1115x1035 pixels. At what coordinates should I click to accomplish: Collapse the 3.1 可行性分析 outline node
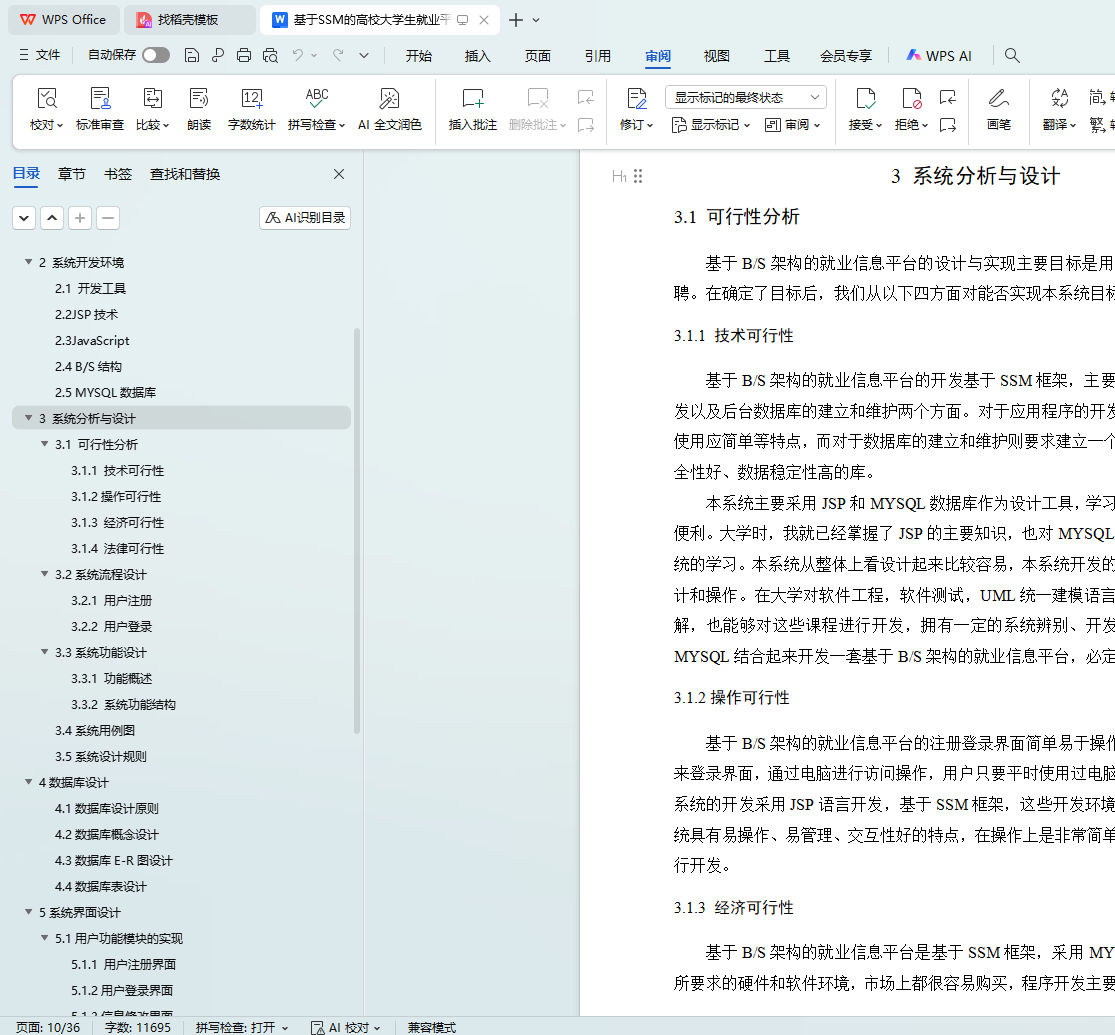(45, 444)
